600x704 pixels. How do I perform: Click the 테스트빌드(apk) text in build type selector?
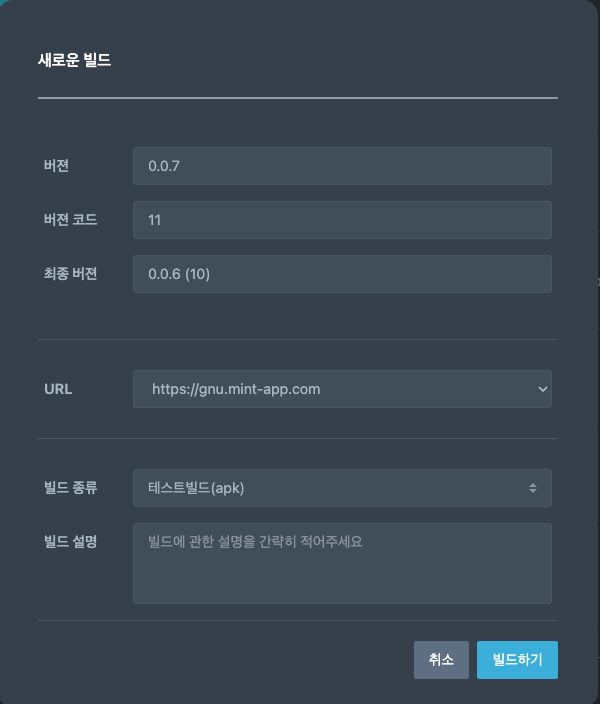(196, 488)
